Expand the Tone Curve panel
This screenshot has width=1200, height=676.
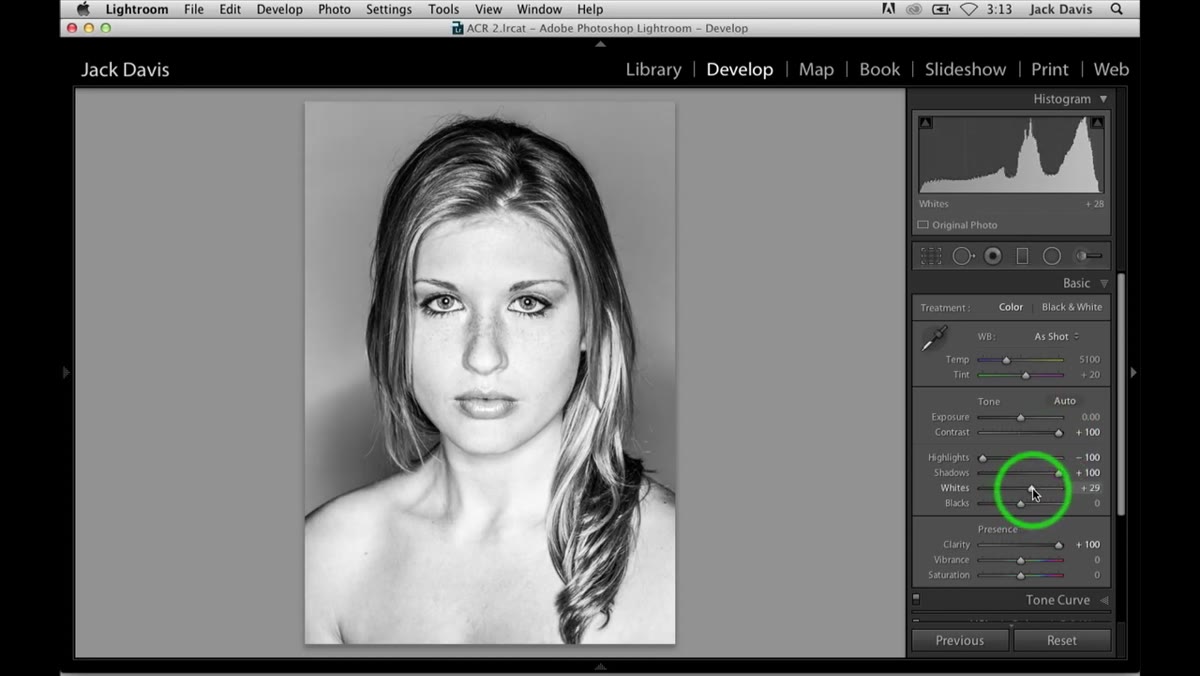click(1104, 600)
